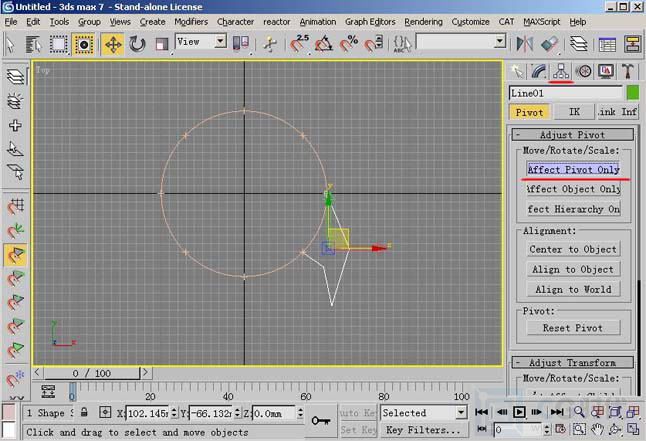Go to start of animation

point(481,412)
